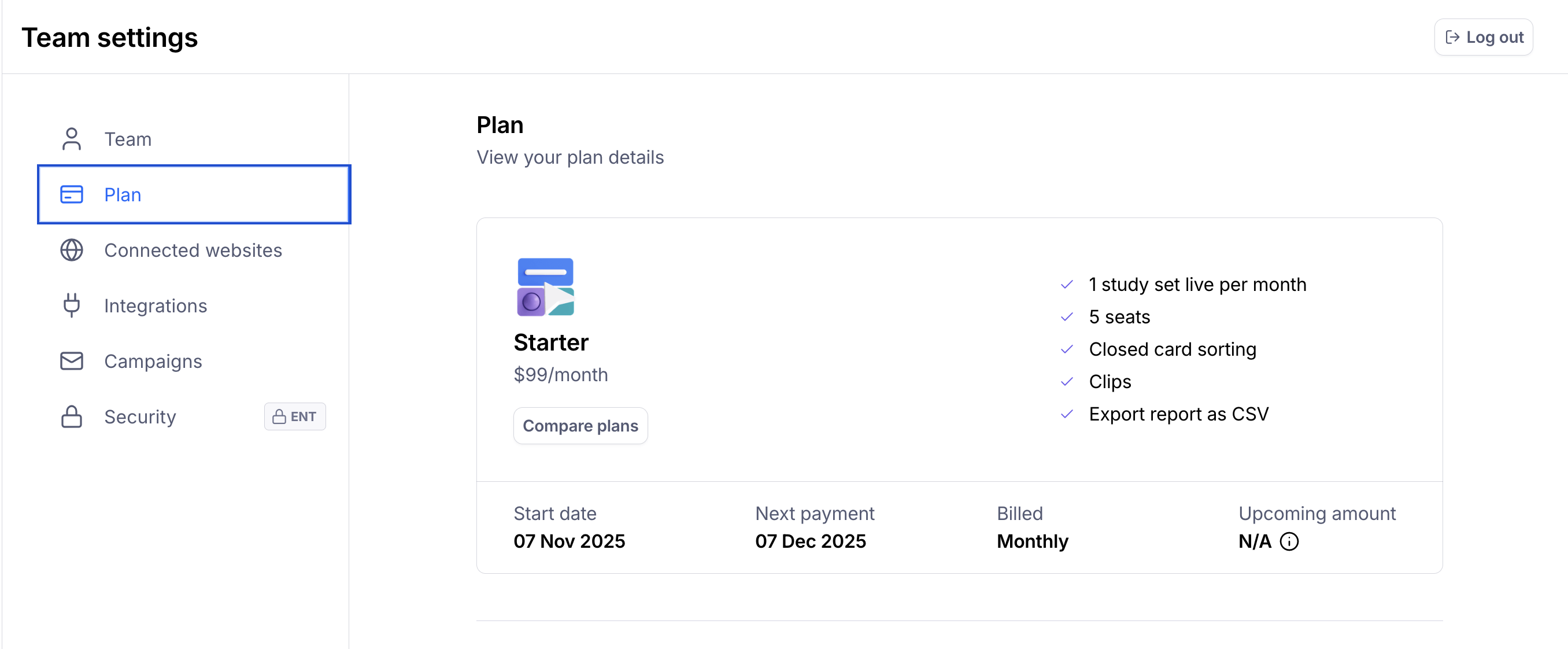Screen dimensions: 1568x649
Task: Click the Integrations plug icon
Action: click(x=71, y=305)
